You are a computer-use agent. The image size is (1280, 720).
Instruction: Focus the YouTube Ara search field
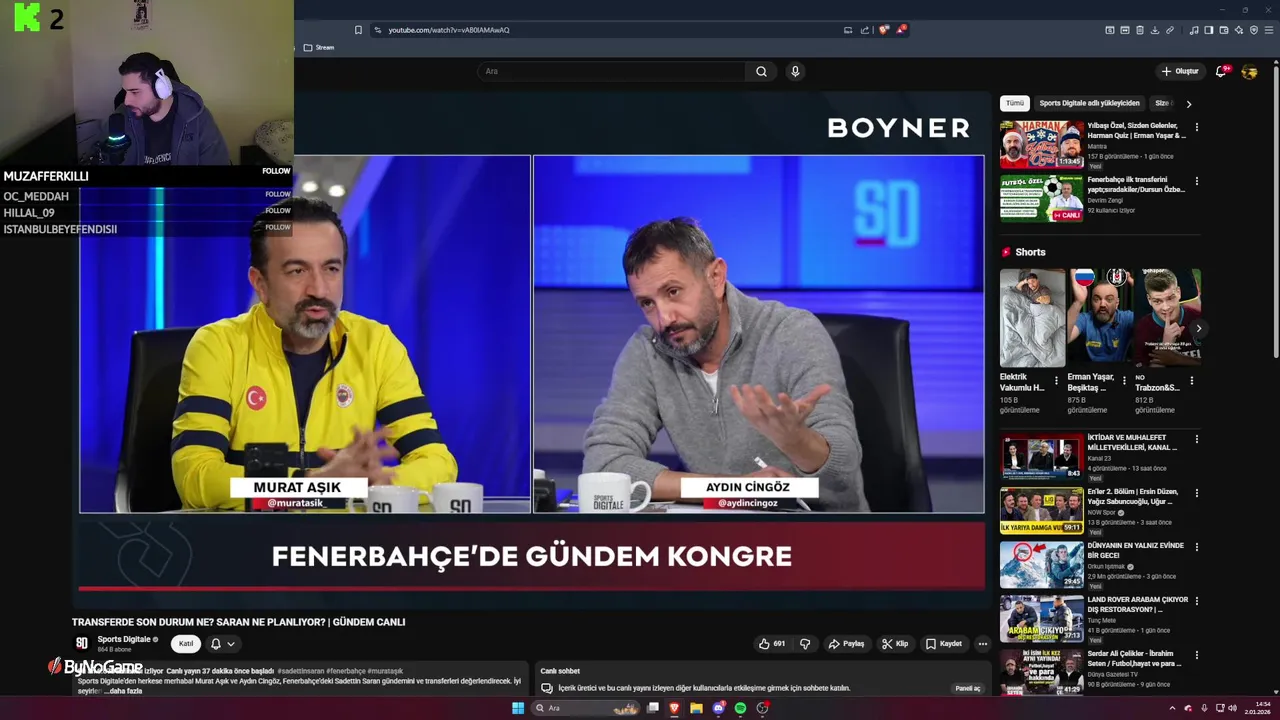coord(612,71)
